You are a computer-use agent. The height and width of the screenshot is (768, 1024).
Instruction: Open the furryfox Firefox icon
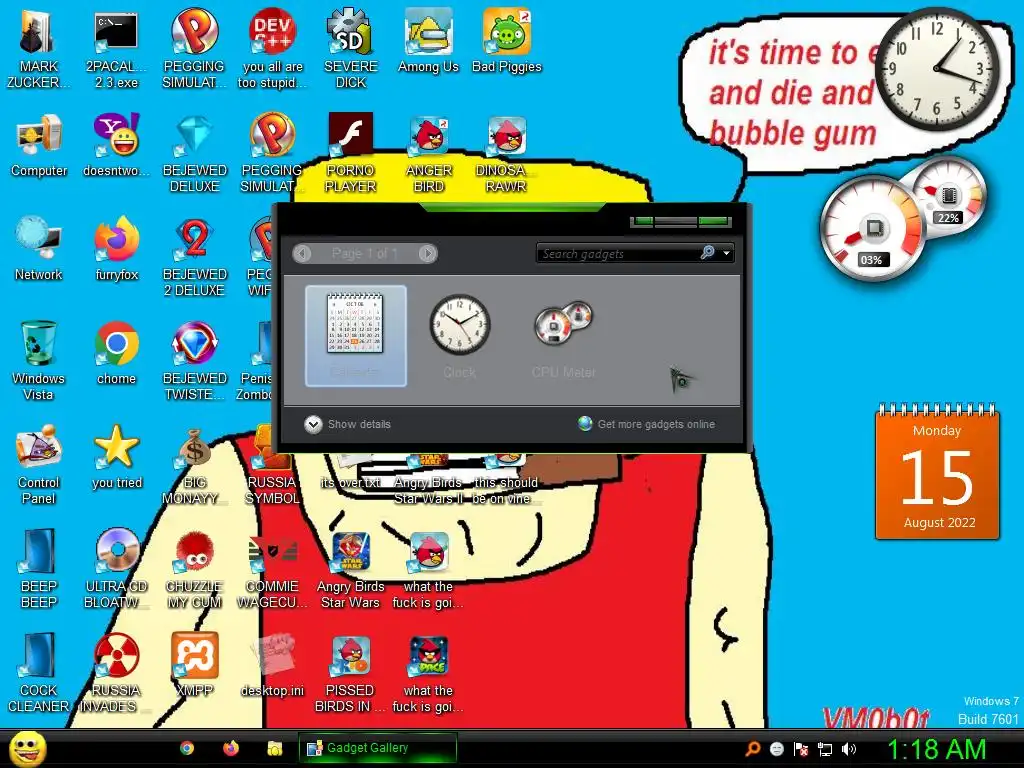[x=116, y=248]
